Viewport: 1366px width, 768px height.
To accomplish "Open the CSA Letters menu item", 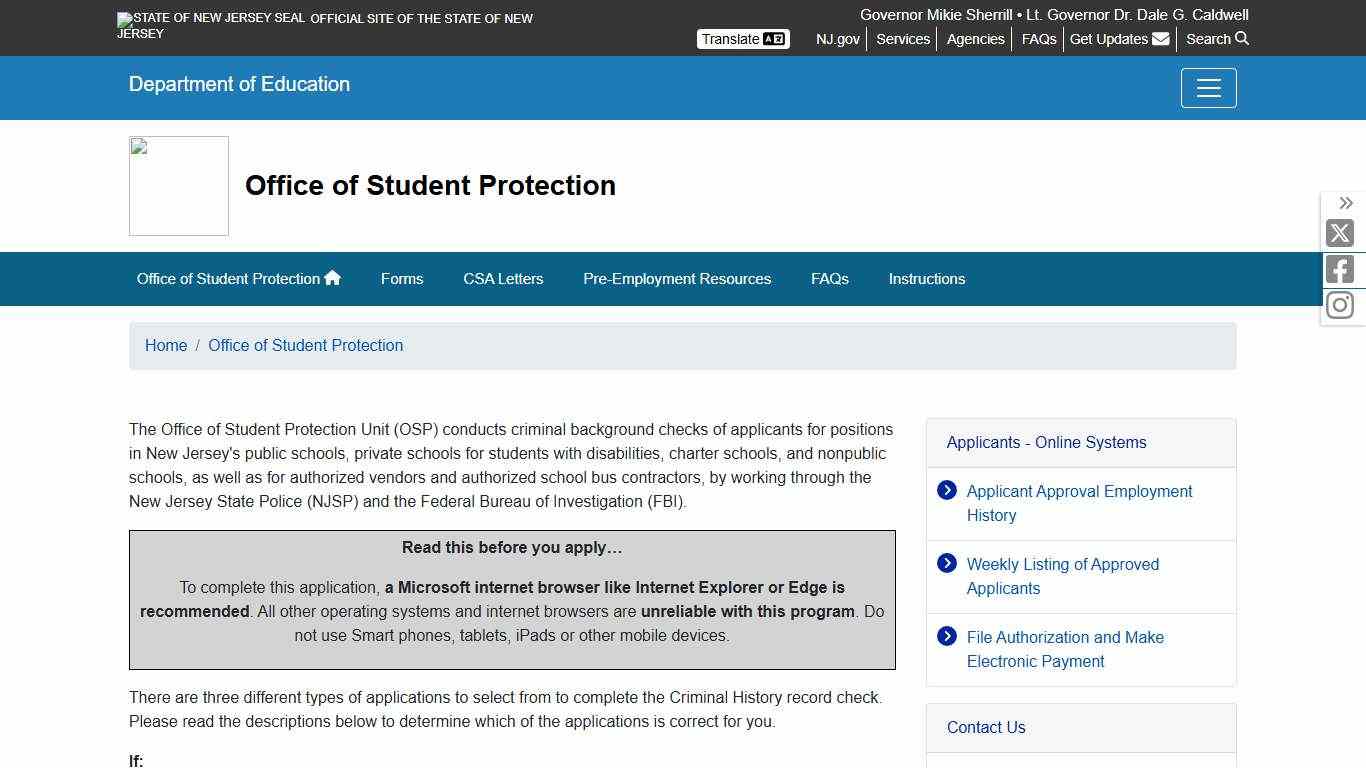I will (x=503, y=279).
